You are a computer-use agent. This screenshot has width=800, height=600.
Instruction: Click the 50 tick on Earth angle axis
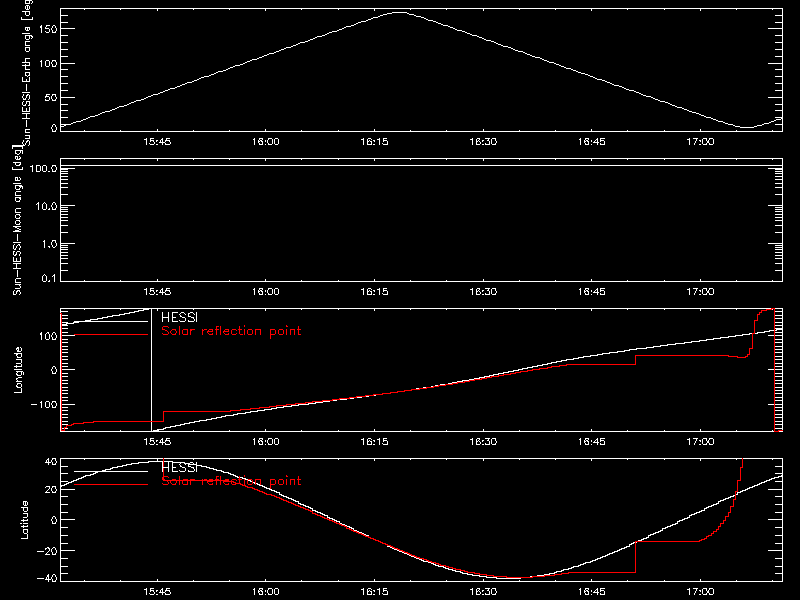[x=51, y=97]
